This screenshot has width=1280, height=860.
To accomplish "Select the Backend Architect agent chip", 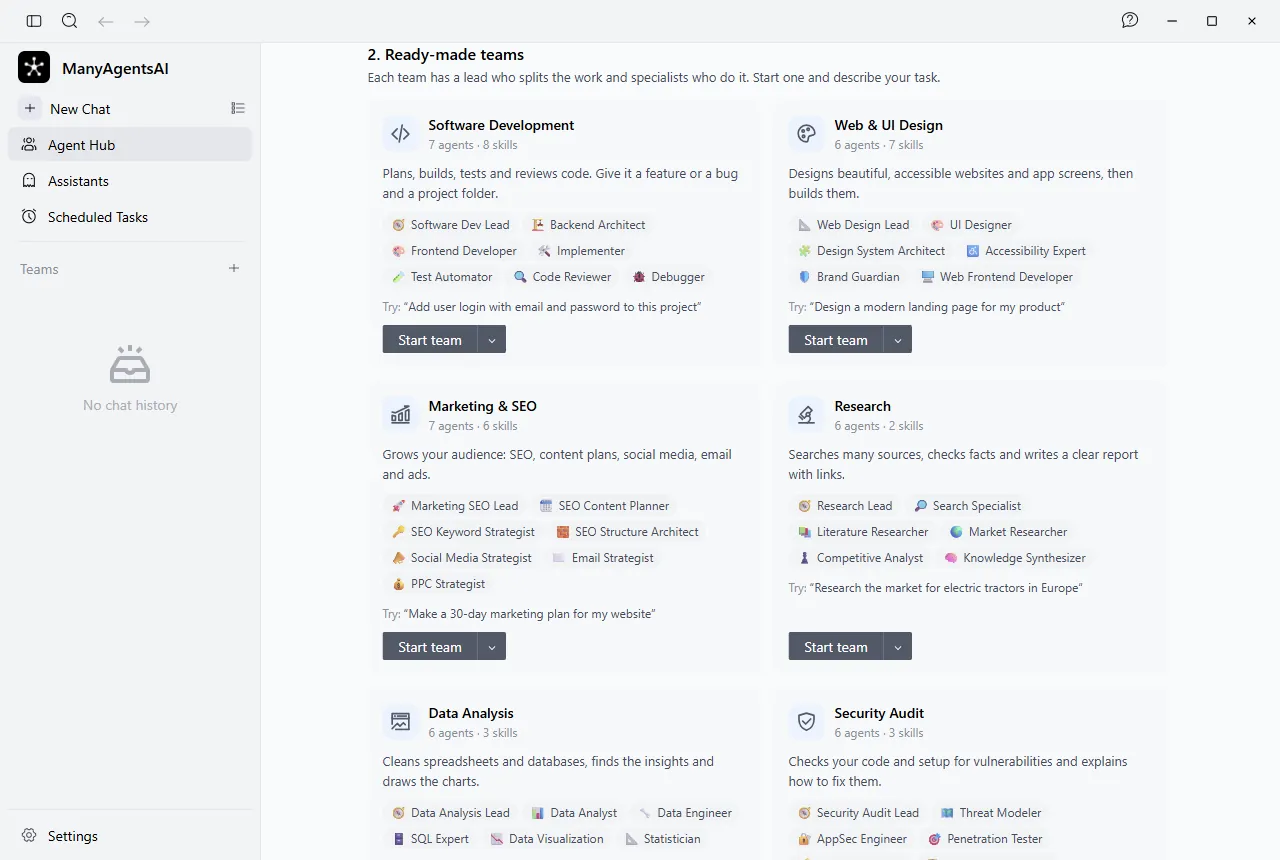I will [588, 225].
